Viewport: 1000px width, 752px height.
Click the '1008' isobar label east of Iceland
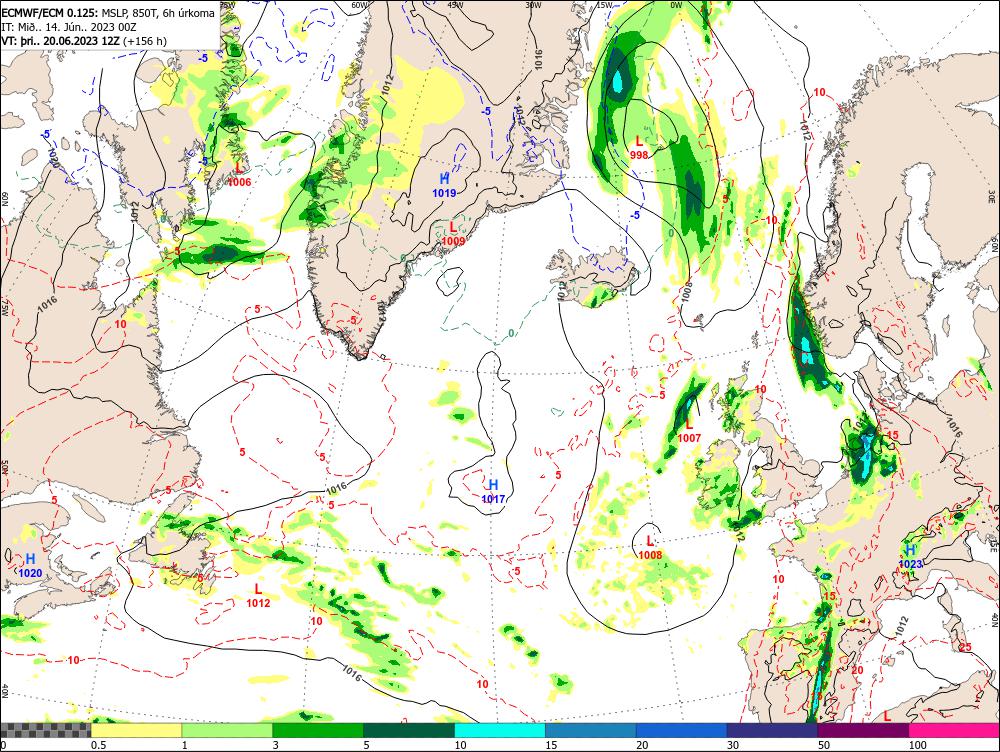687,292
